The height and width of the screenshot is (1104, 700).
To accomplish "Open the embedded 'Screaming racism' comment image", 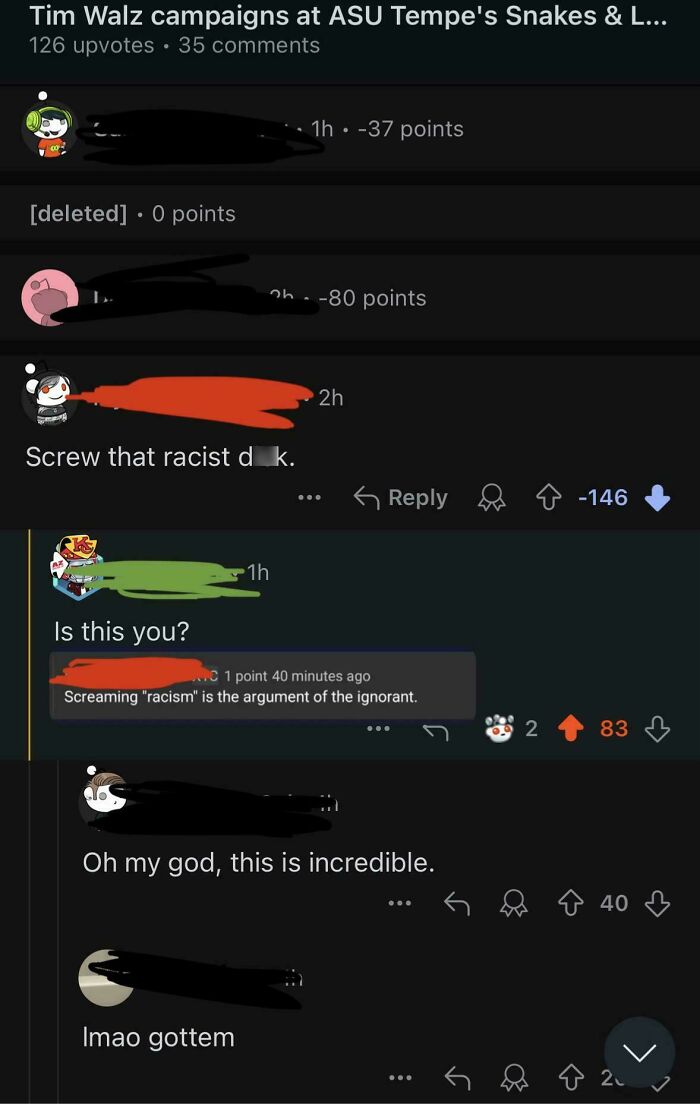I will [x=263, y=686].
